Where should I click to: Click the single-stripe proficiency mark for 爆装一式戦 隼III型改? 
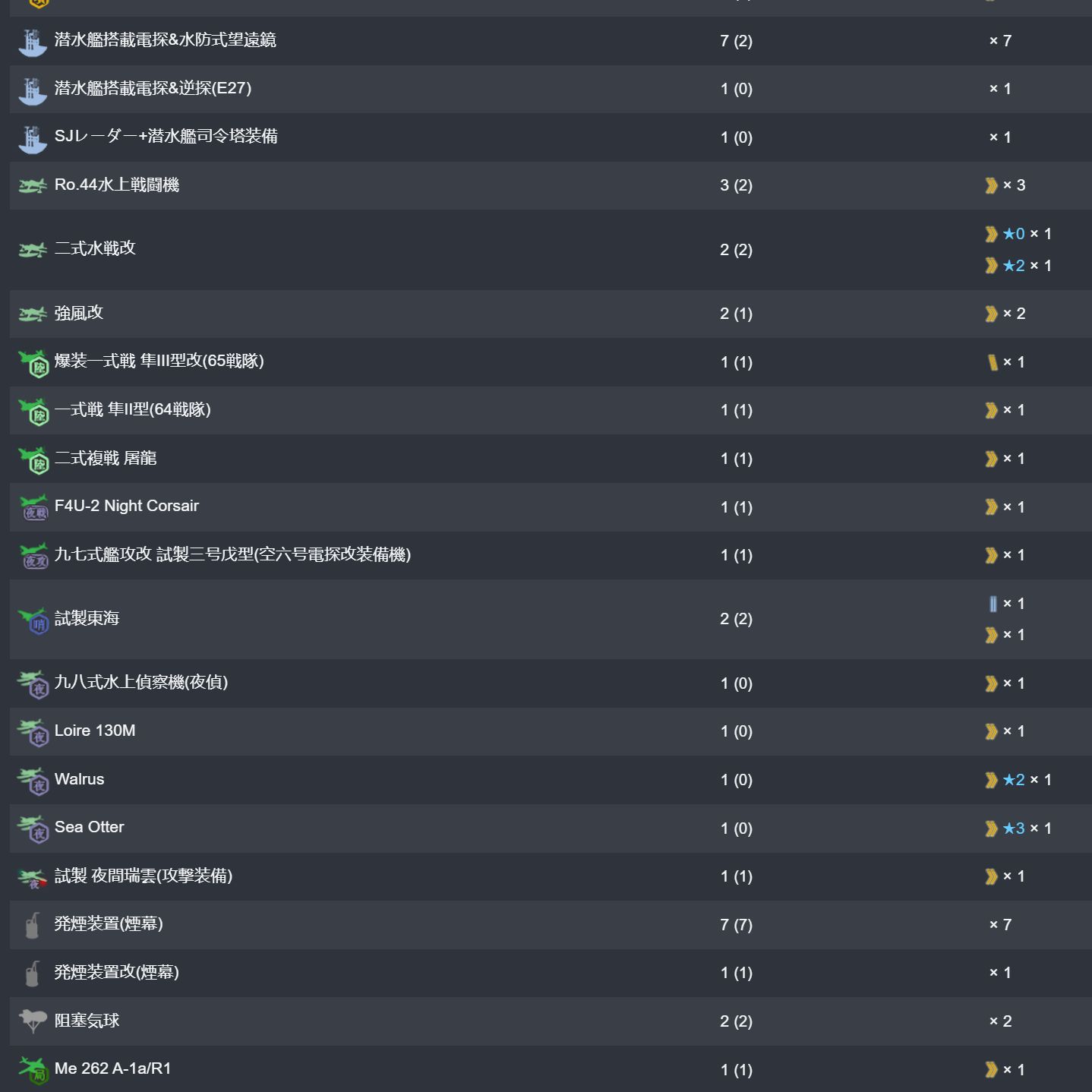pos(993,362)
